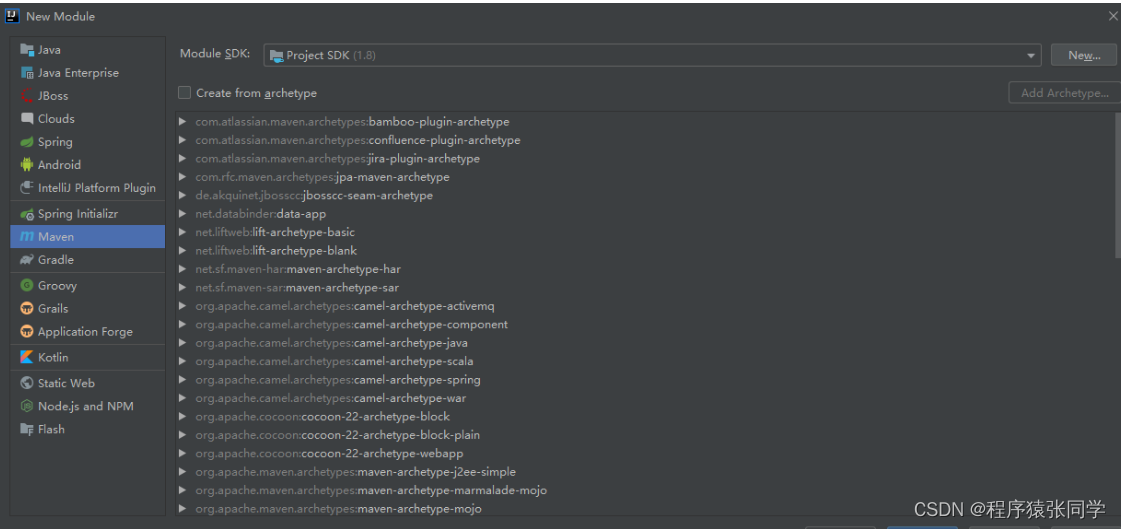Click the Kotlin logo icon
The image size is (1121, 529).
point(27,357)
